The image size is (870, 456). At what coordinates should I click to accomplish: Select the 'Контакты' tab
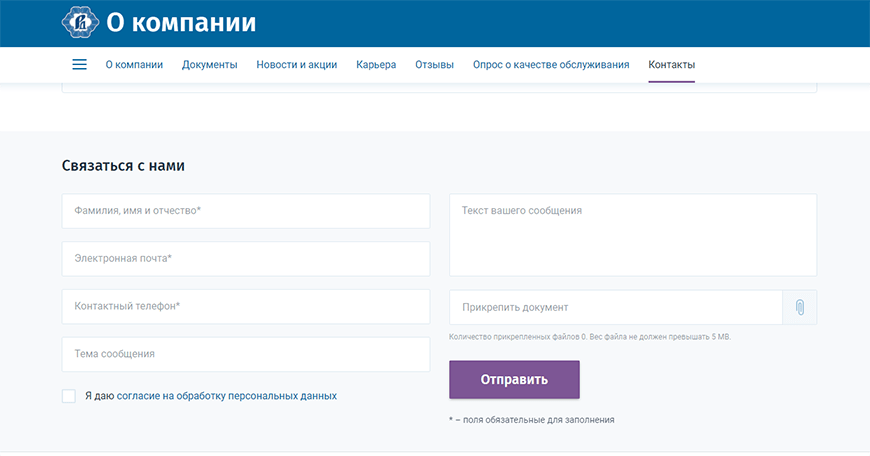pyautogui.click(x=671, y=65)
